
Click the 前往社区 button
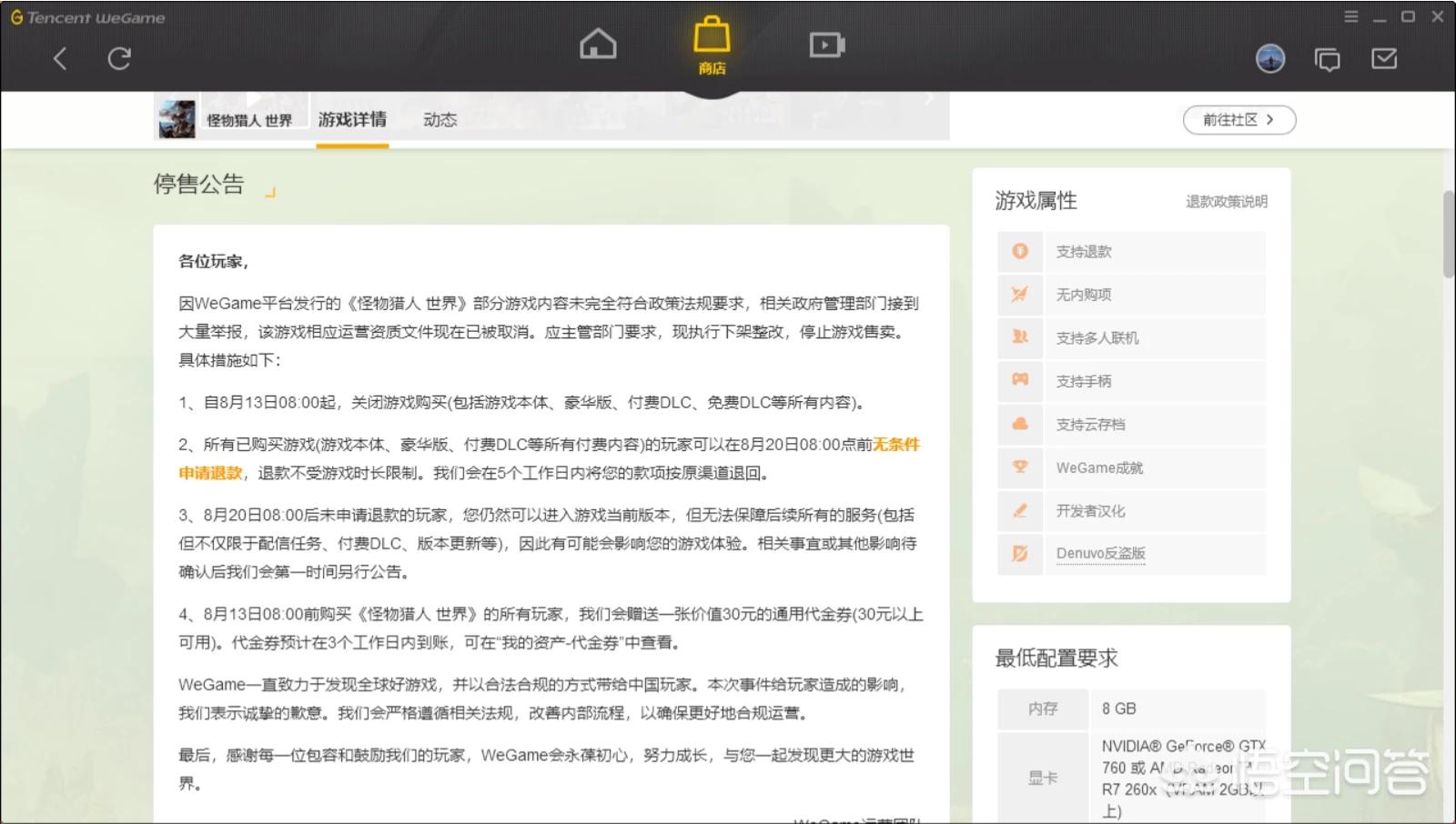tap(1239, 120)
